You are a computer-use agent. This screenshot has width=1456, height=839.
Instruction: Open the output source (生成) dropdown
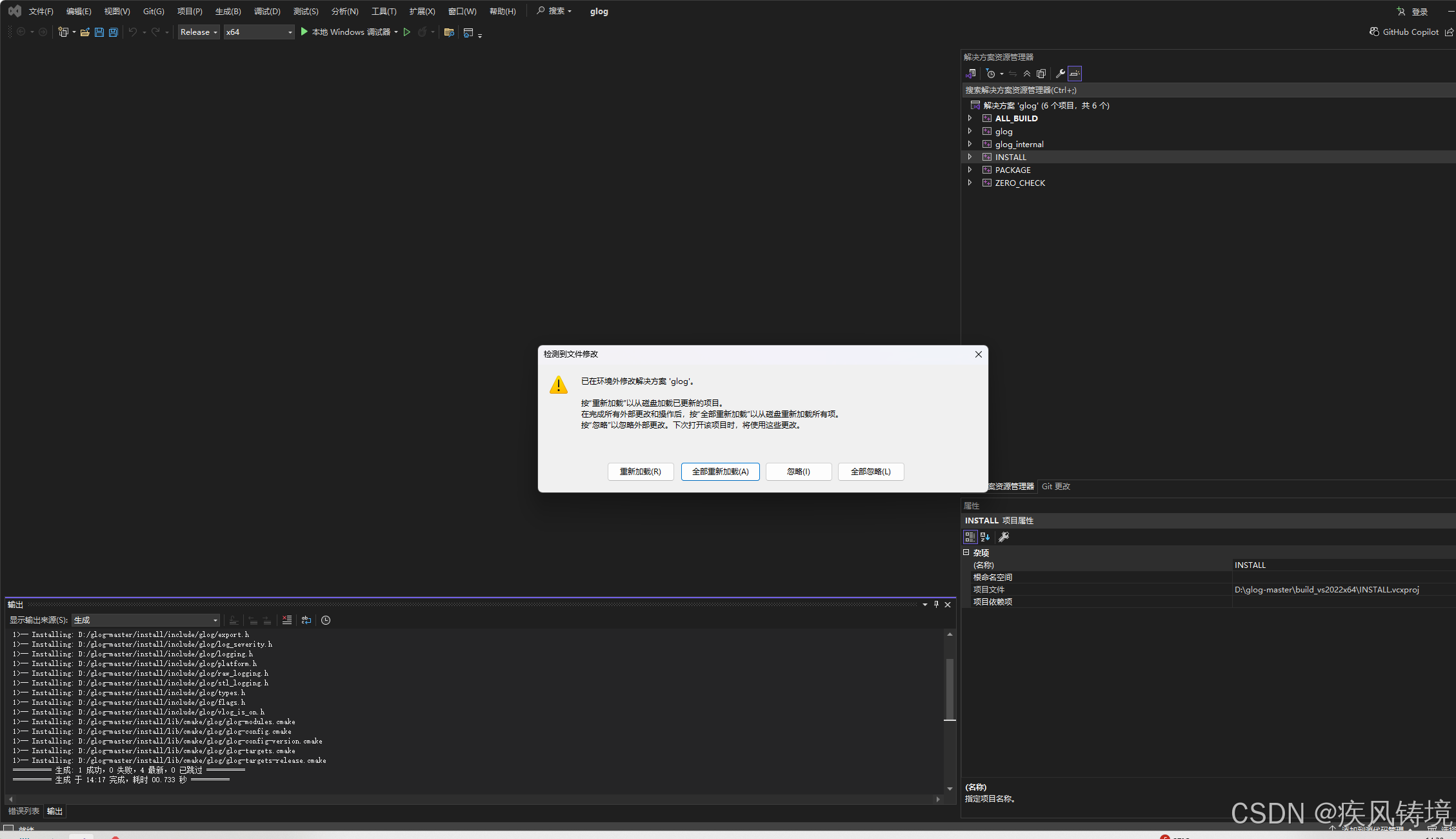[146, 620]
